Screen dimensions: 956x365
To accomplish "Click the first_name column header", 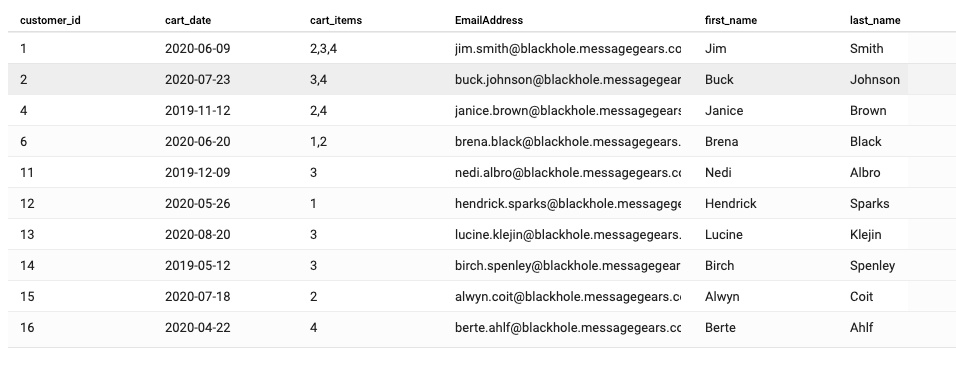I will [x=731, y=20].
